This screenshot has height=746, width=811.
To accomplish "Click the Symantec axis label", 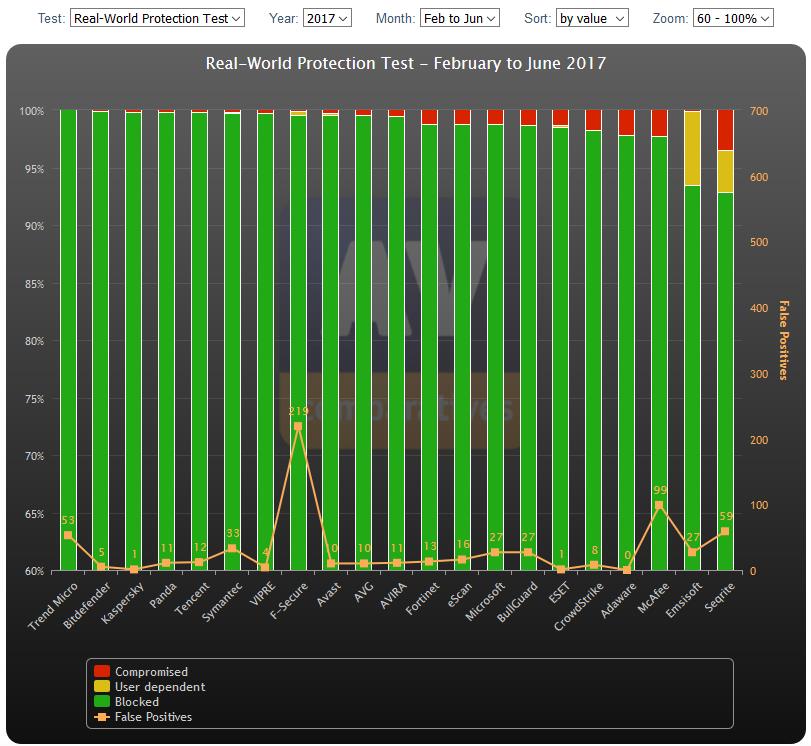I will point(222,602).
